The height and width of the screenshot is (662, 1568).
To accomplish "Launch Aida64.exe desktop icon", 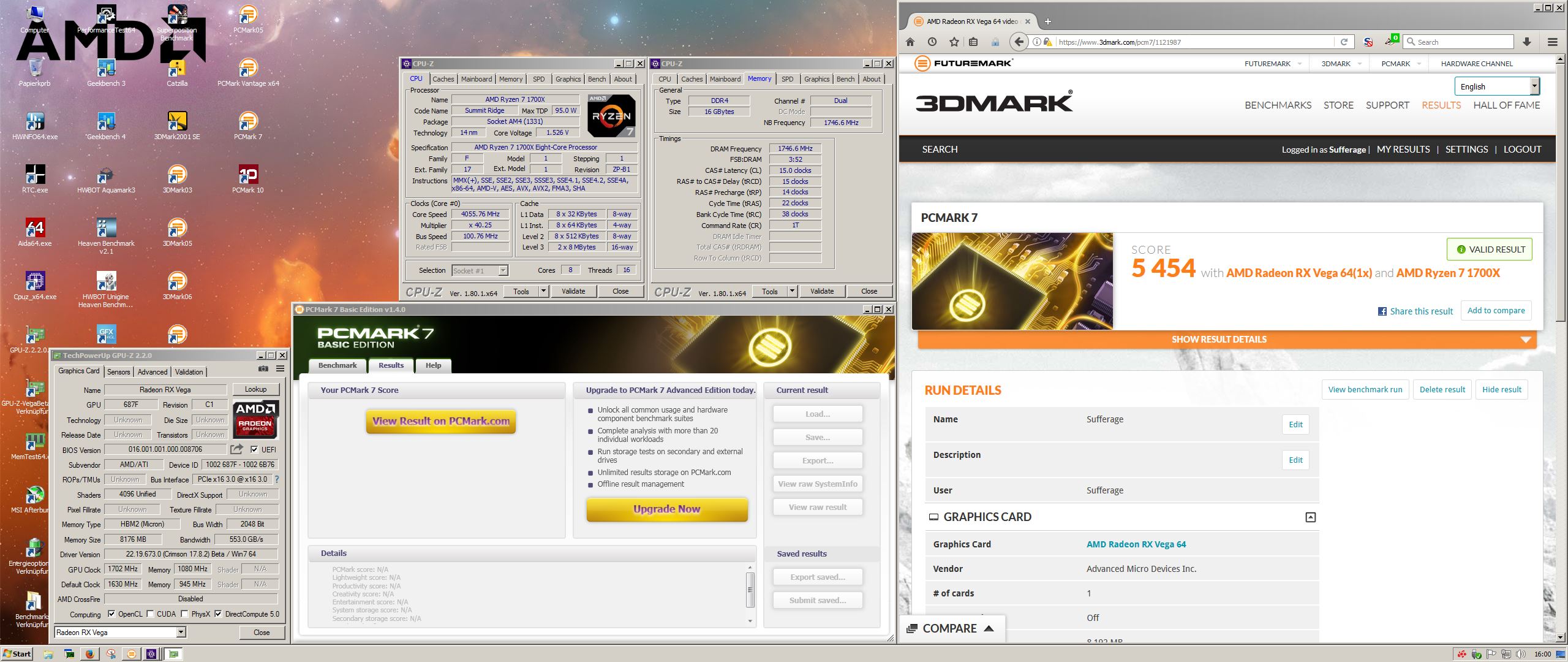I will (35, 232).
